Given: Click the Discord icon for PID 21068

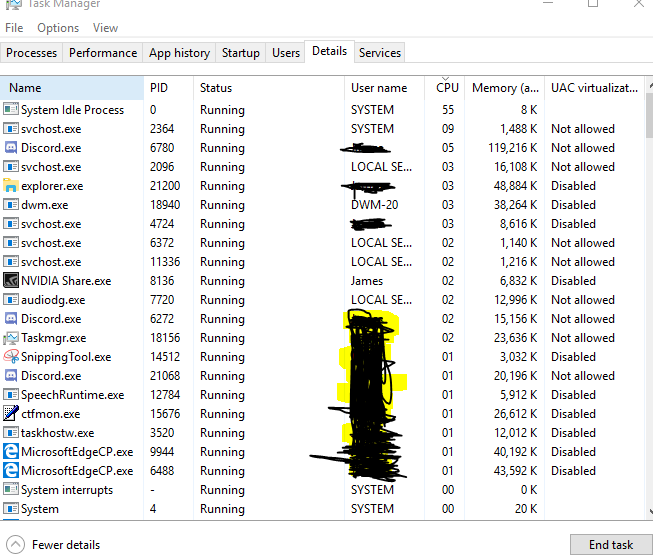Looking at the screenshot, I should point(11,376).
